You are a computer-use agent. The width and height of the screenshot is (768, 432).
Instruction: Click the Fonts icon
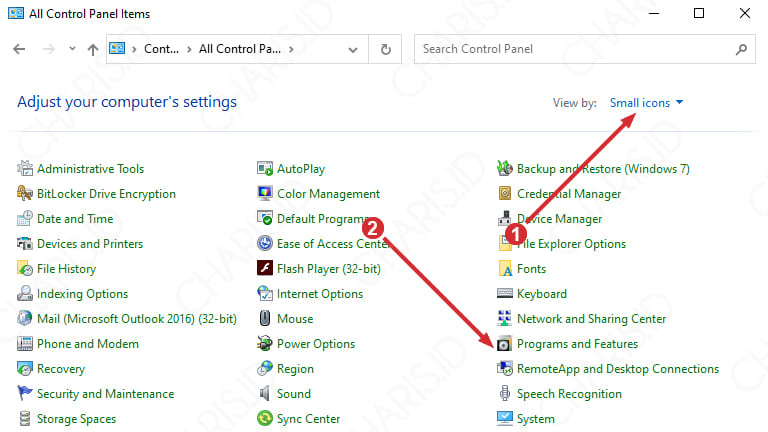[x=505, y=268]
